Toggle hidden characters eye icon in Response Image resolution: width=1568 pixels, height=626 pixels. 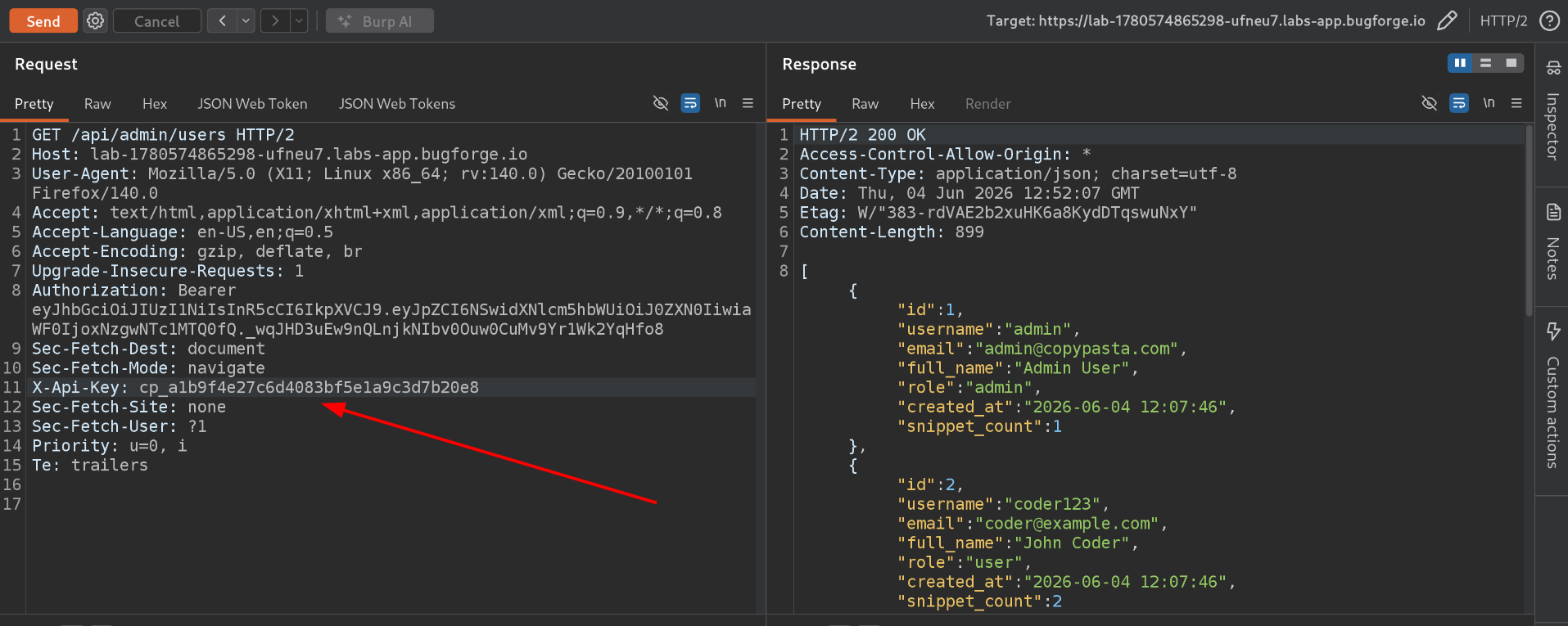click(1430, 103)
